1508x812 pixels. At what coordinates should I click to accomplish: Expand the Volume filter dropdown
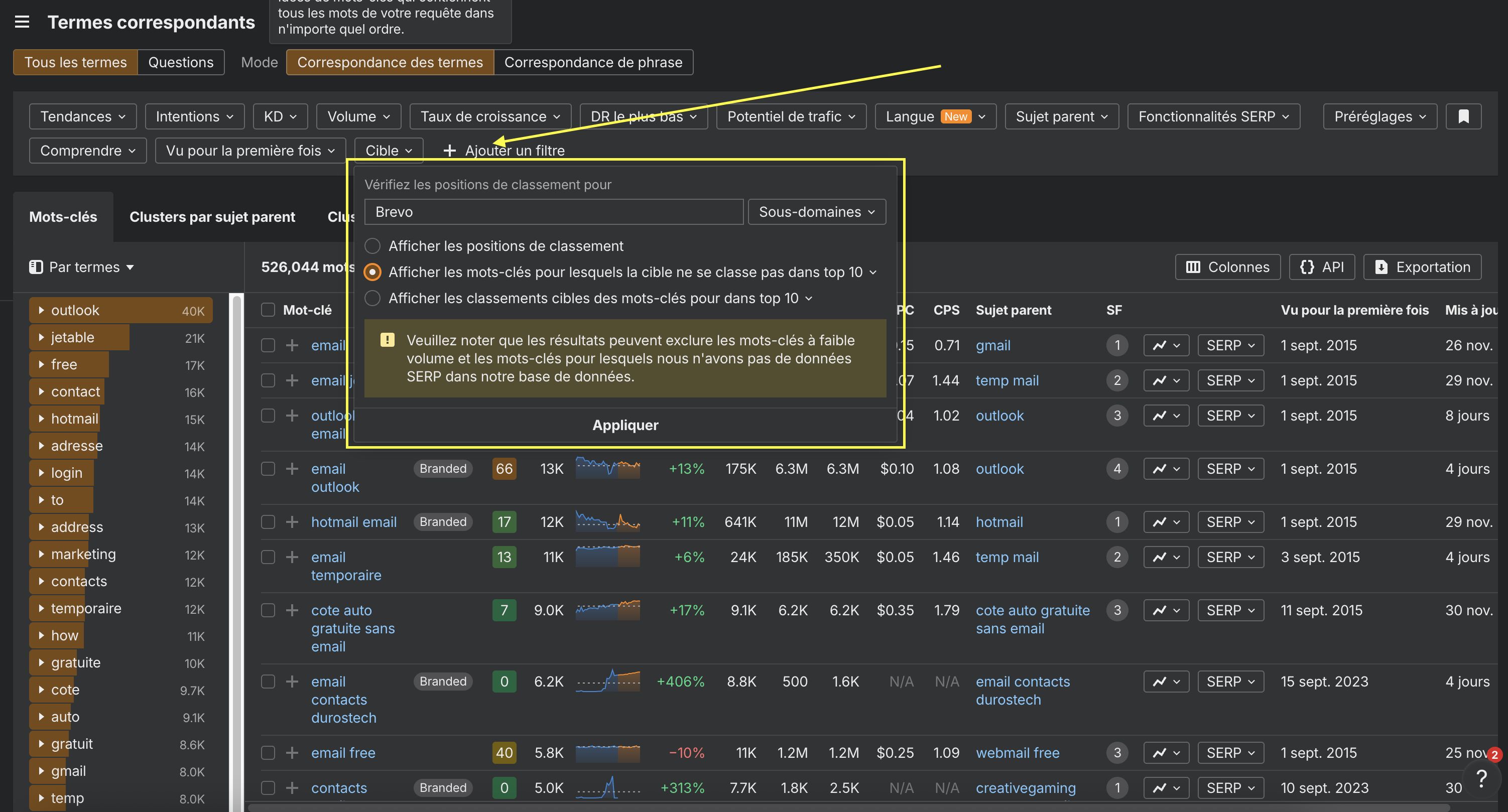tap(358, 116)
